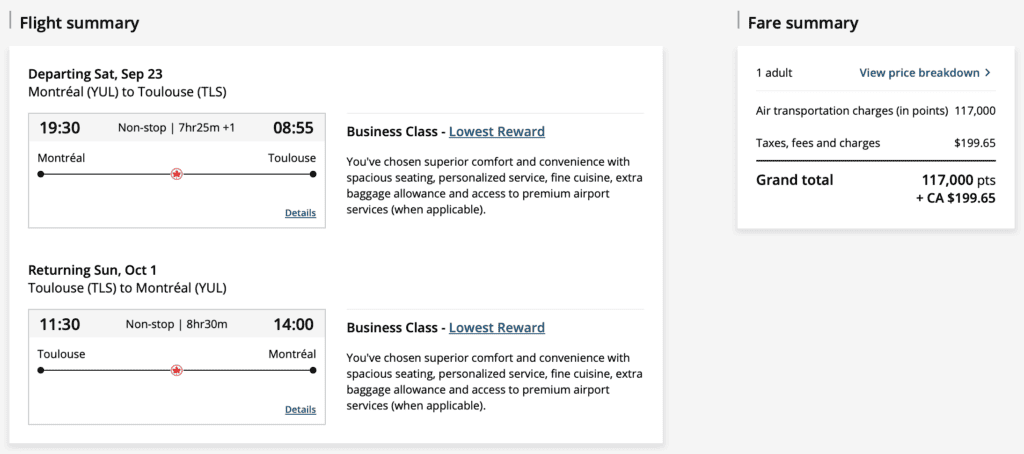1024x454 pixels.
Task: Click the 11:30 return departure time
Action: pos(59,324)
